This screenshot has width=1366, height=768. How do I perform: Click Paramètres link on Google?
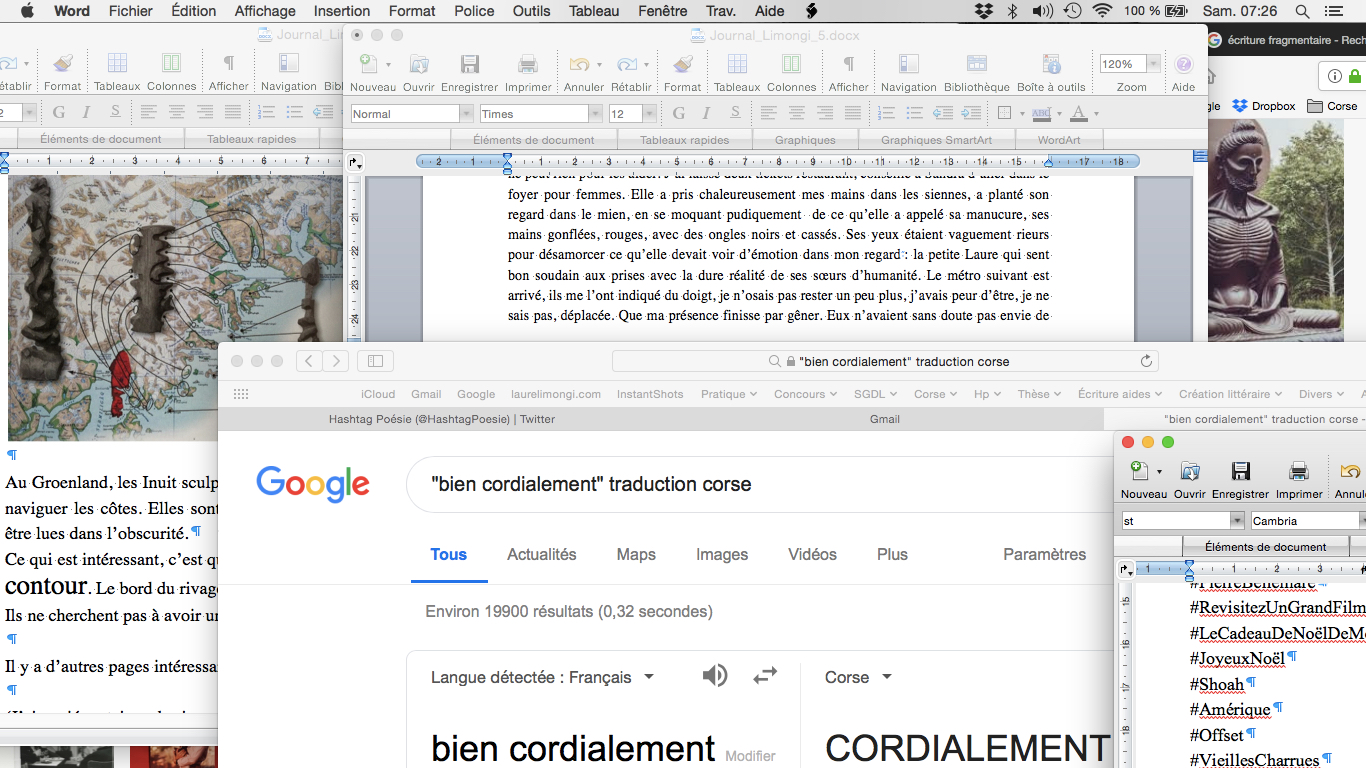[x=1044, y=554]
